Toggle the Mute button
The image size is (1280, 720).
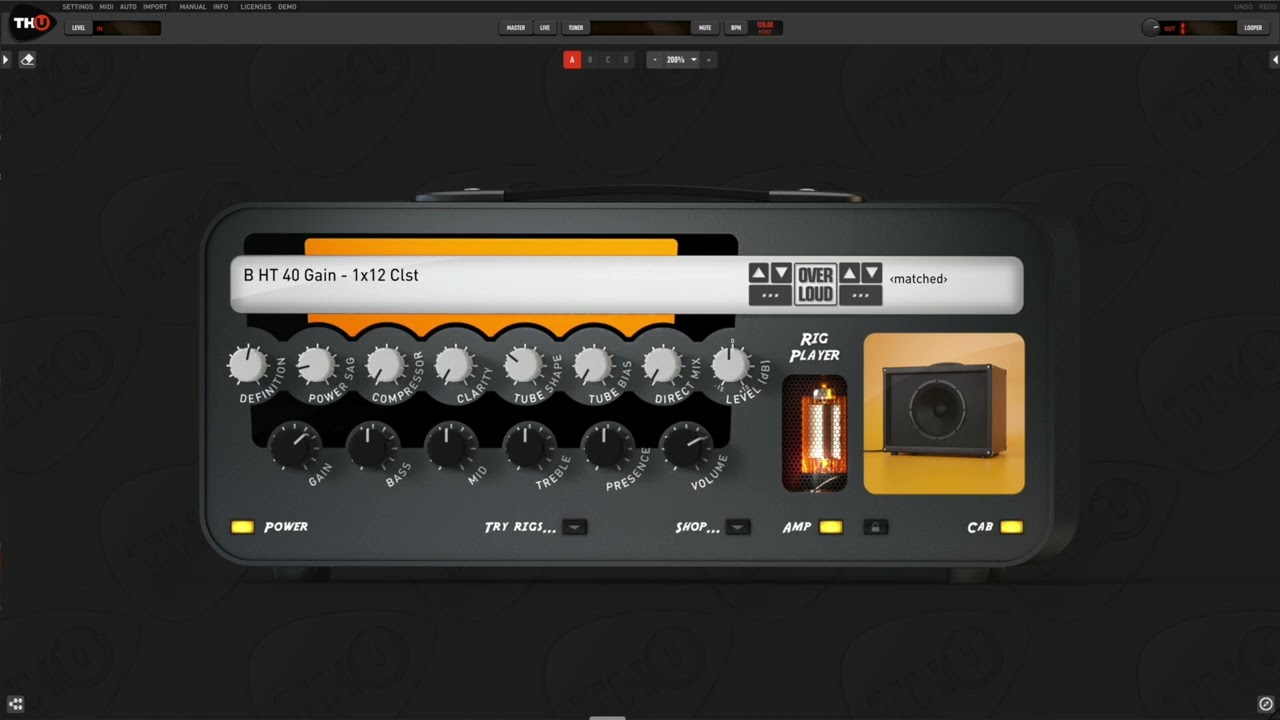click(x=705, y=28)
